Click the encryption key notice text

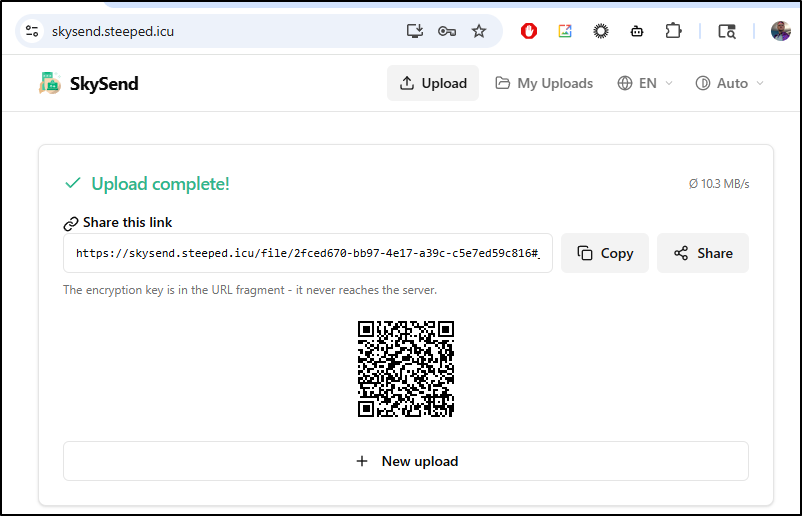250,290
